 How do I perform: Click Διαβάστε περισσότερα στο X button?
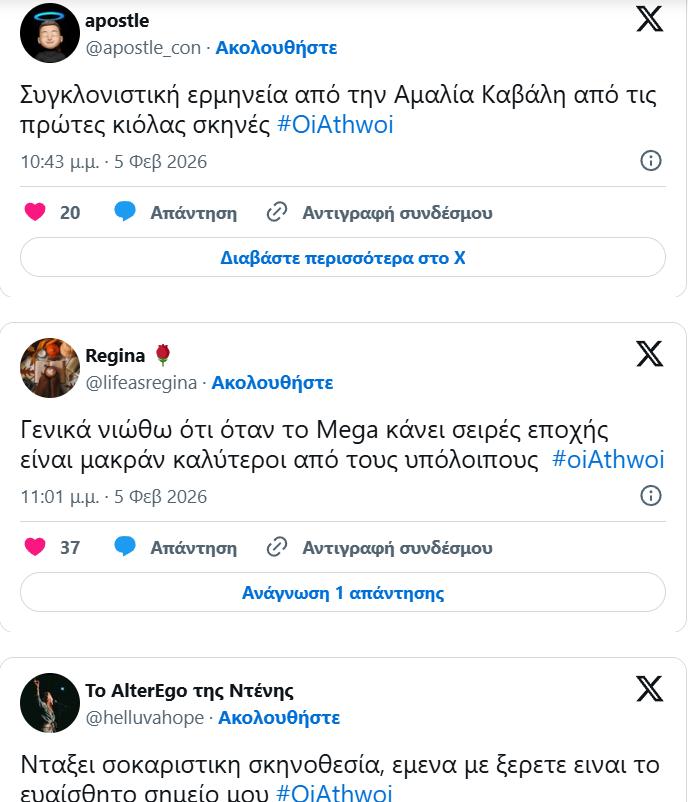click(343, 257)
